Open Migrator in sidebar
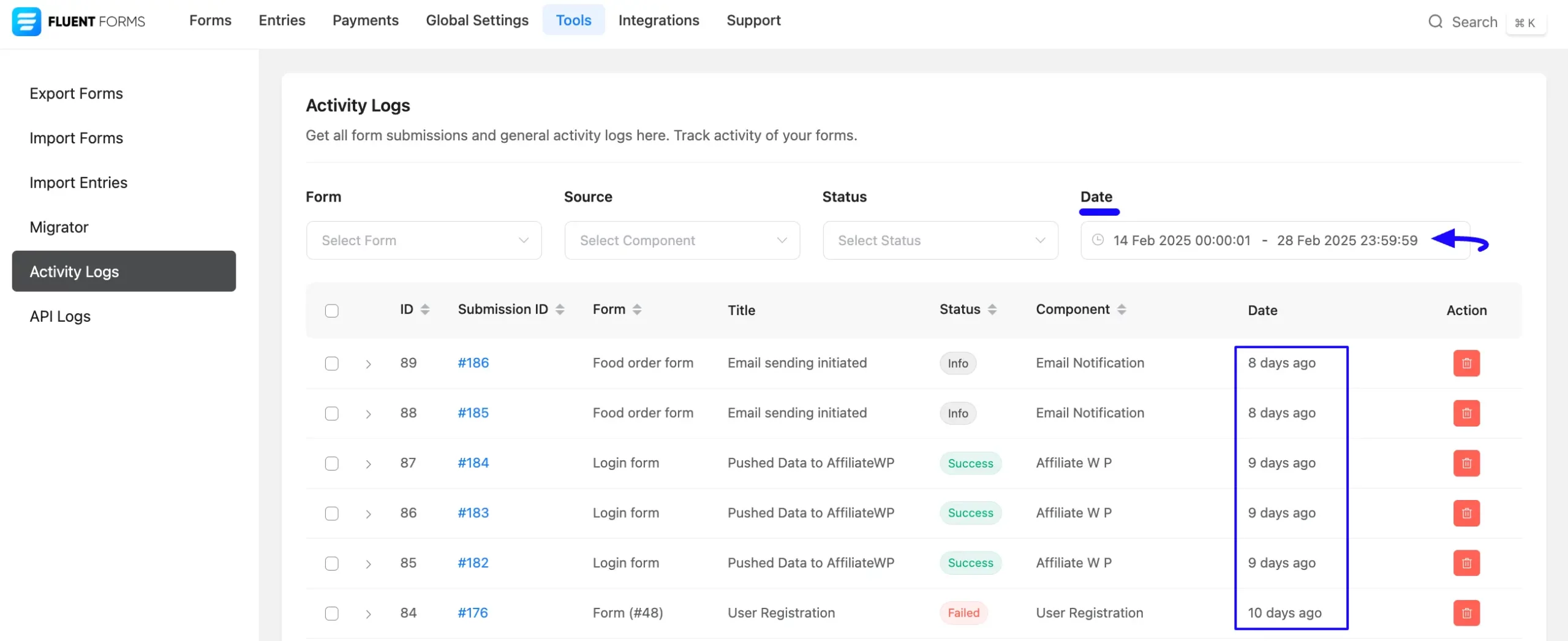1568x641 pixels. [x=59, y=227]
